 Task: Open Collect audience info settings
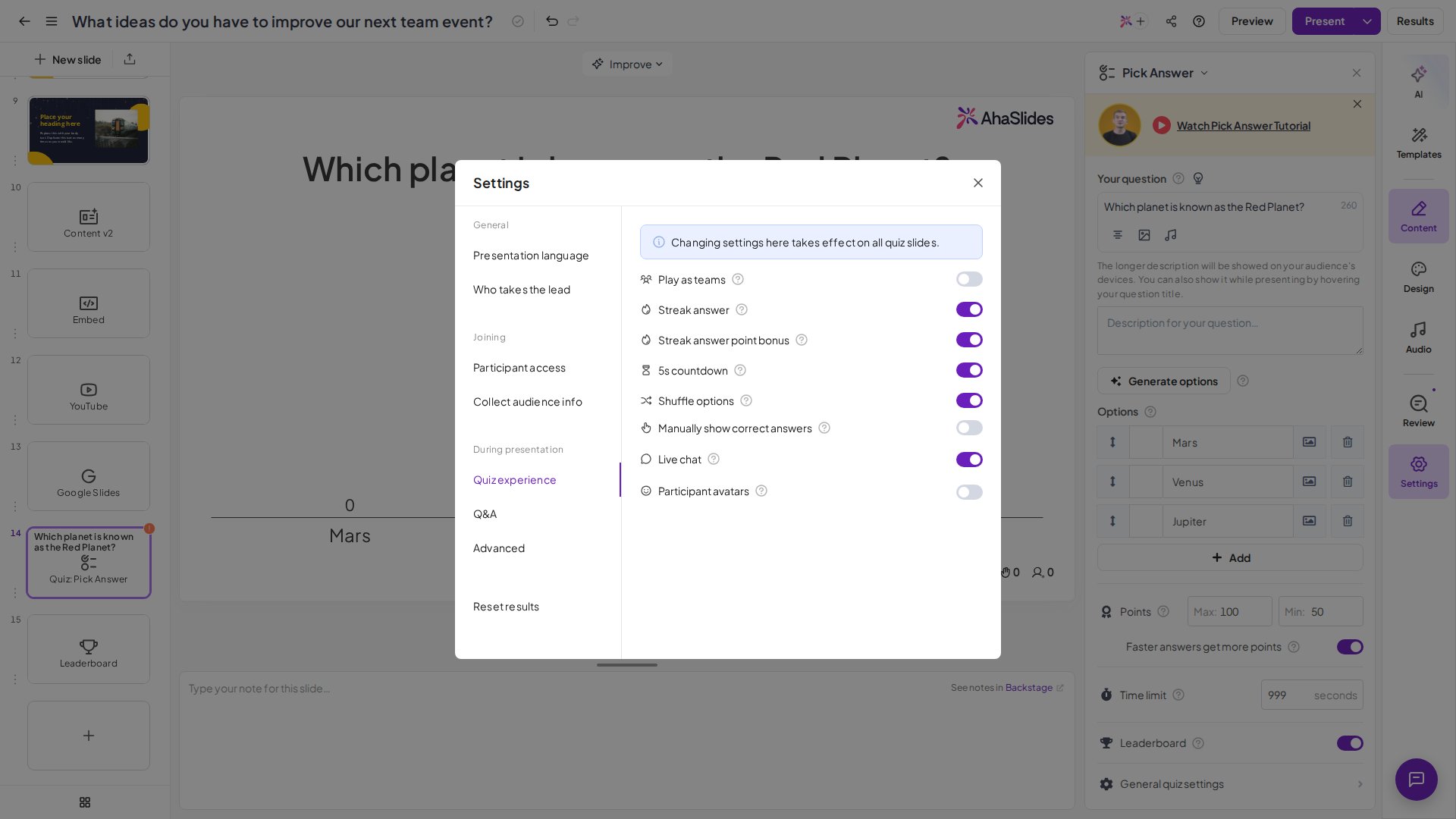[x=528, y=402]
